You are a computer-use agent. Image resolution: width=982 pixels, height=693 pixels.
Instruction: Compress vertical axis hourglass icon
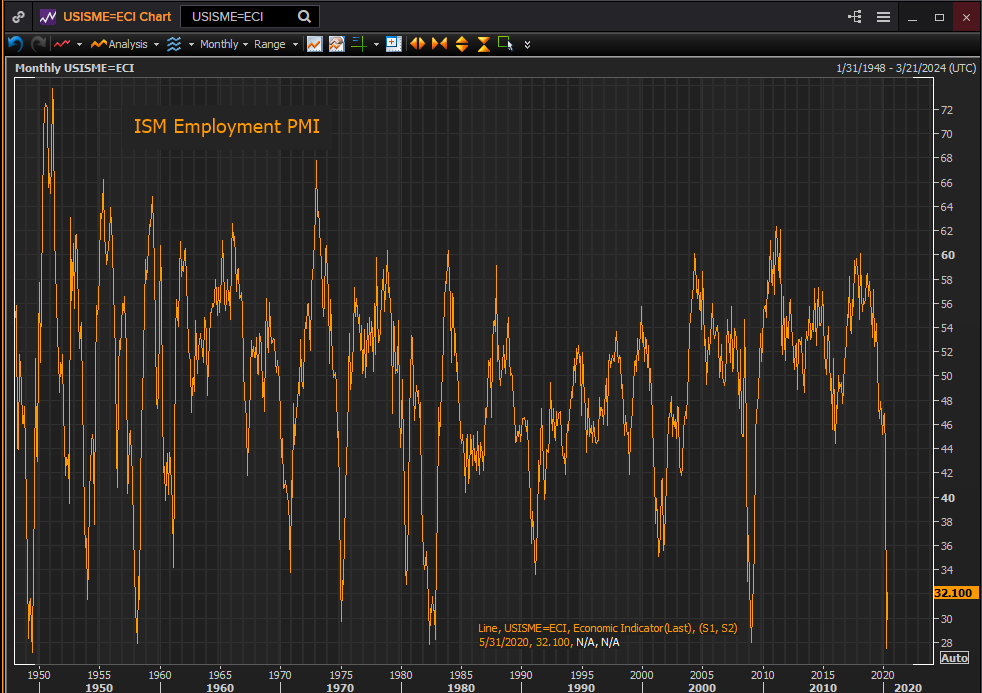click(484, 44)
